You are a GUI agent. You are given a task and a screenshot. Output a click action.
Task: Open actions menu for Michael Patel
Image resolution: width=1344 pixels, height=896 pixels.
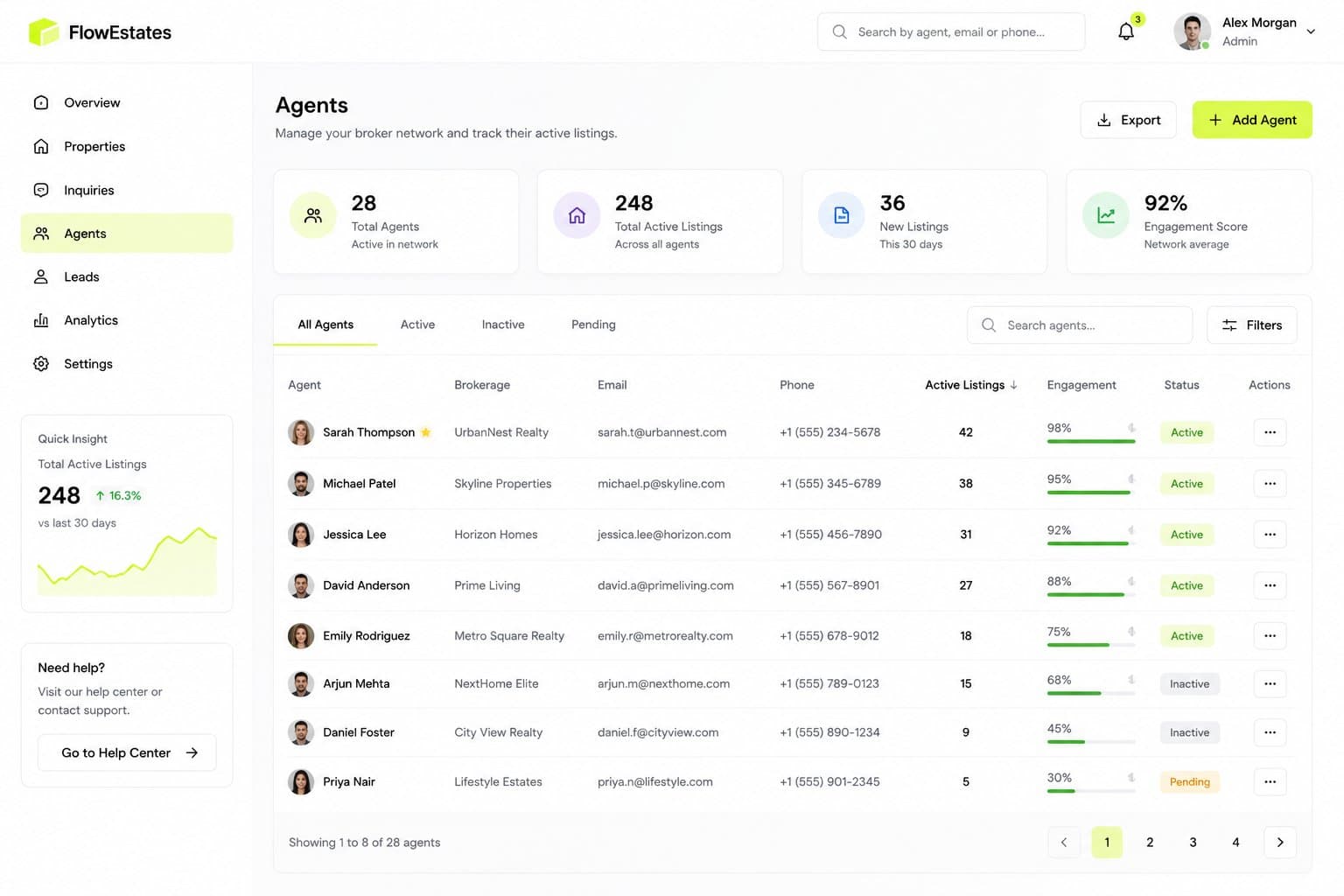1270,483
